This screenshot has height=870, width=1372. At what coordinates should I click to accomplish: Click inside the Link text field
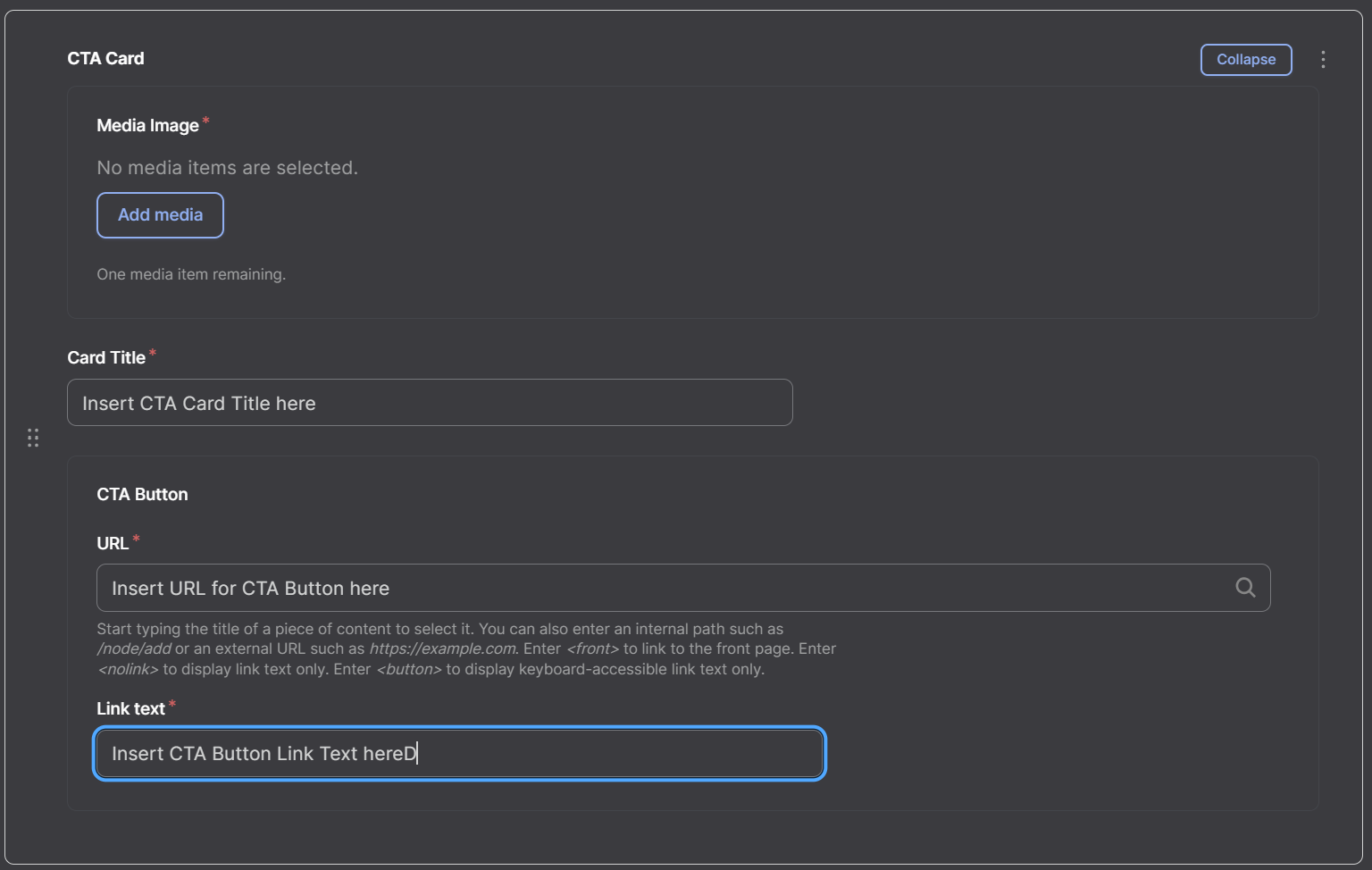tap(459, 754)
